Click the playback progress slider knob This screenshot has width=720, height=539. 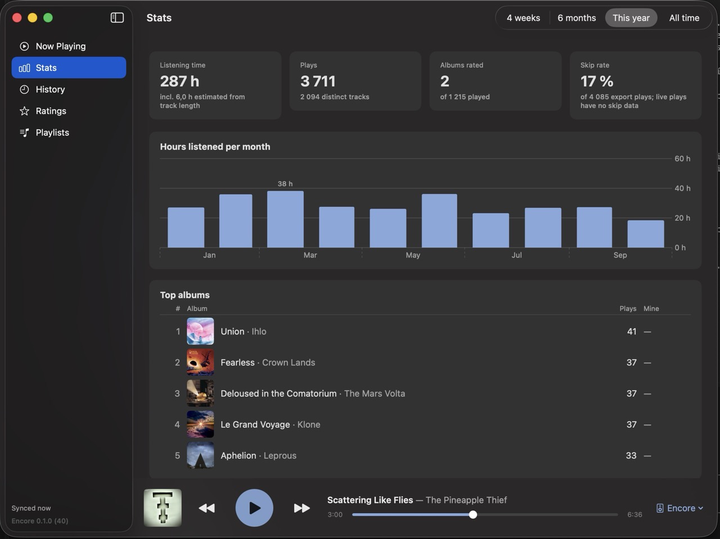coord(473,515)
